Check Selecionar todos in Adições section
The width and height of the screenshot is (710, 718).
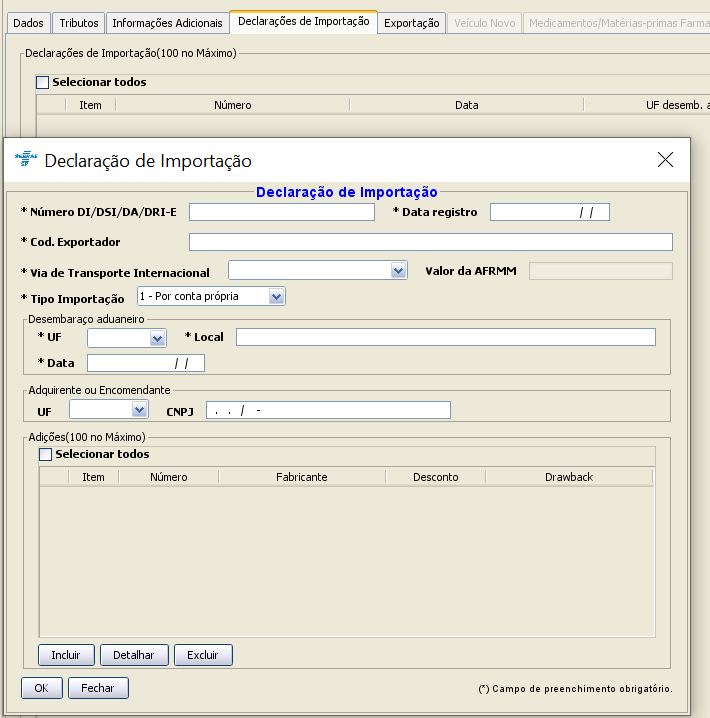tap(46, 455)
